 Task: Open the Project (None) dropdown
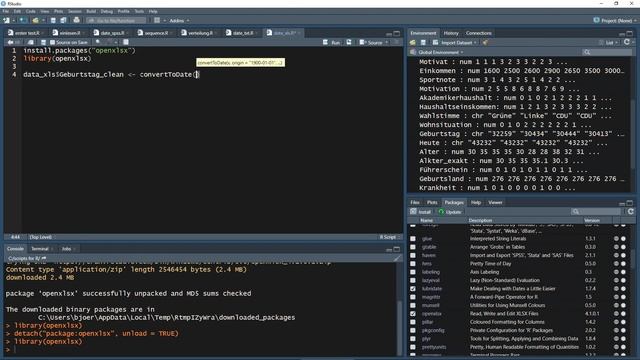tap(615, 20)
